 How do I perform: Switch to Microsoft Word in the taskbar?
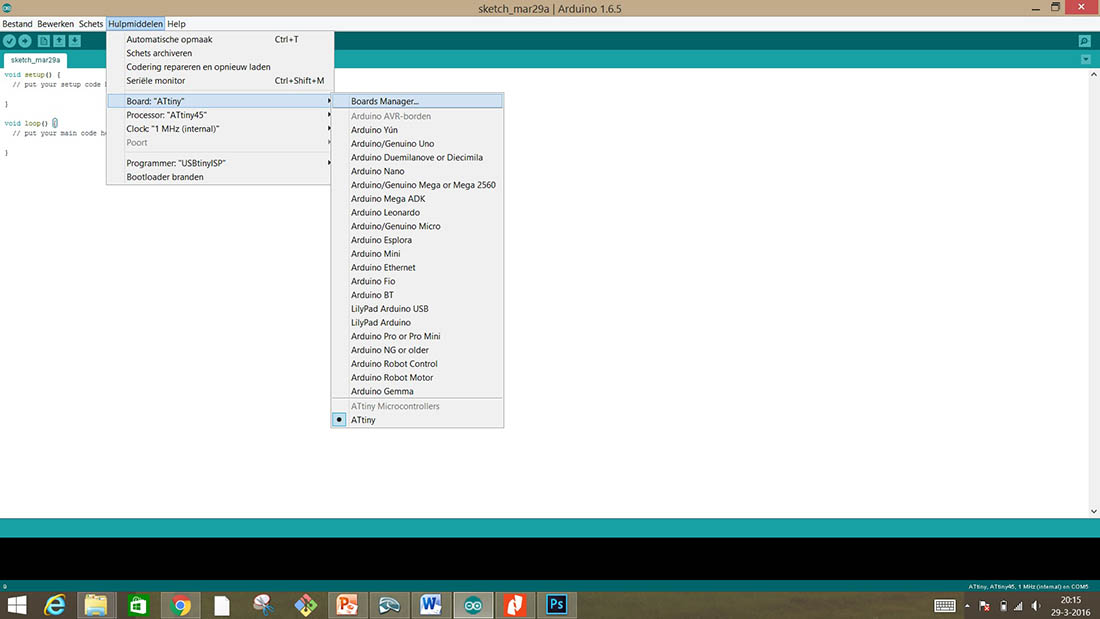(431, 604)
